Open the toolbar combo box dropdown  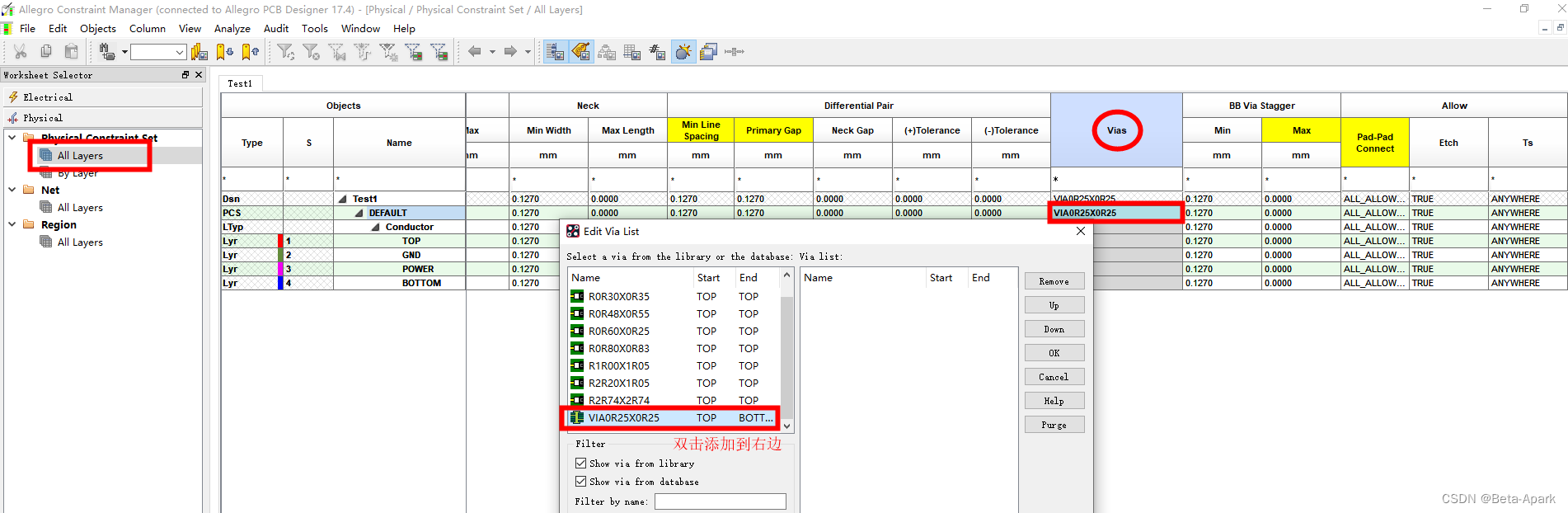tap(180, 52)
